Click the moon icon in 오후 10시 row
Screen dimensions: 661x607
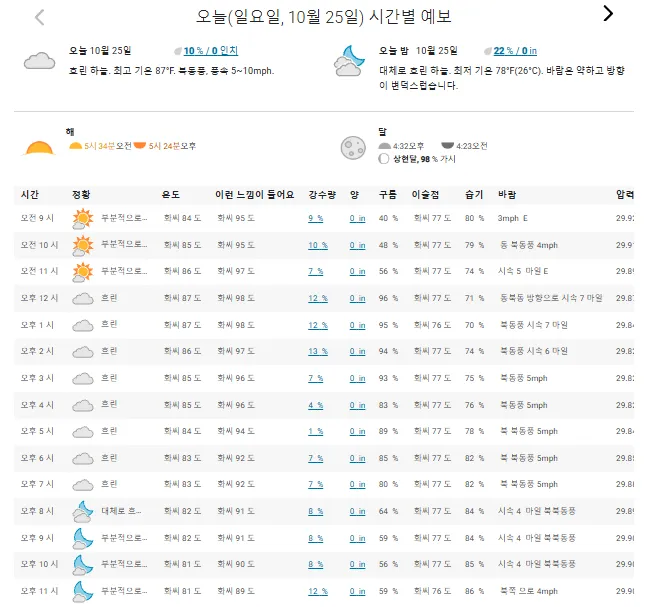click(x=83, y=565)
